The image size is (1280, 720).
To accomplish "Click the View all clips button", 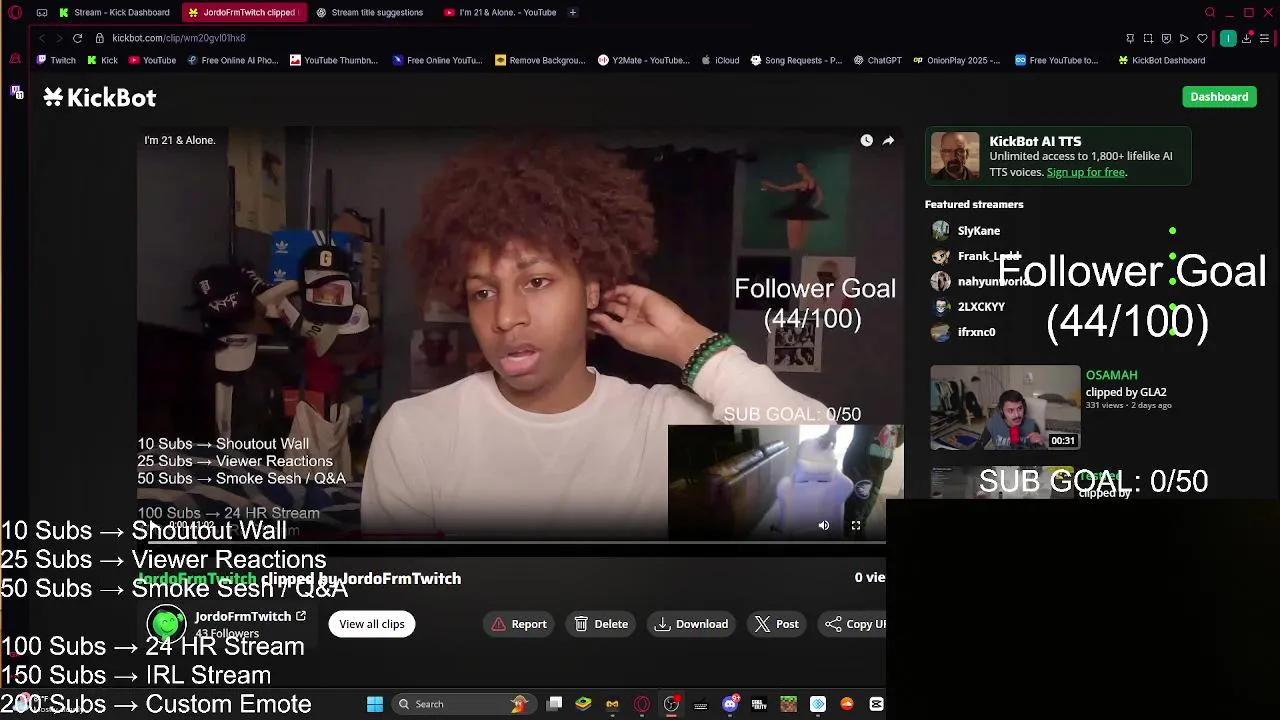I will click(x=372, y=624).
